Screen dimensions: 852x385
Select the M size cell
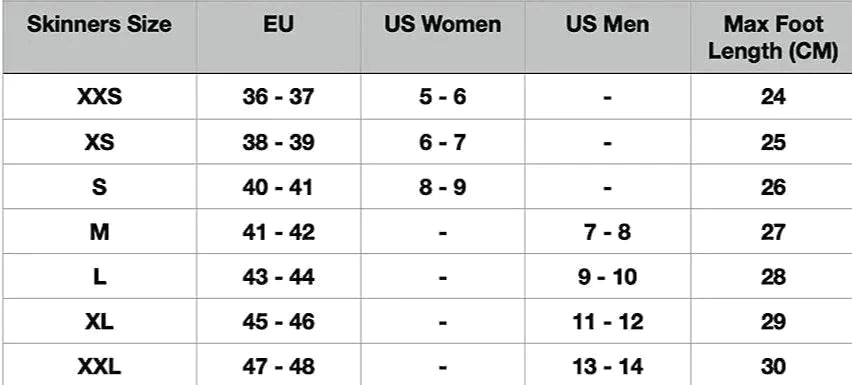pyautogui.click(x=99, y=232)
